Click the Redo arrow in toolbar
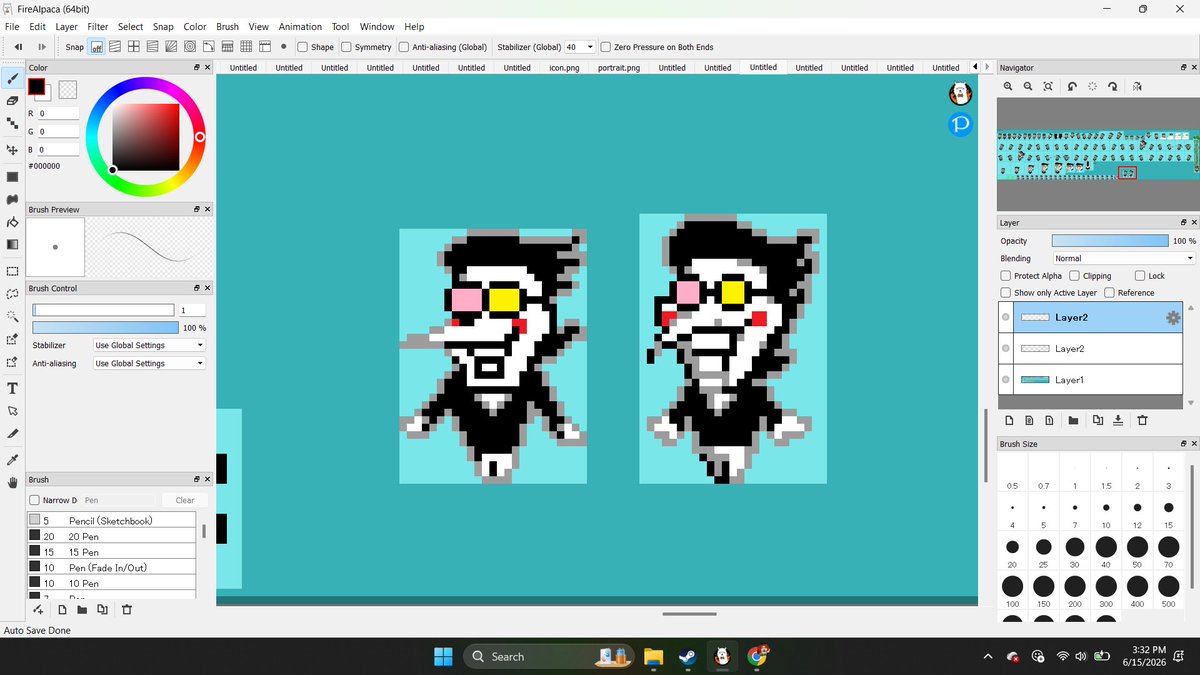This screenshot has height=675, width=1200. (x=42, y=46)
